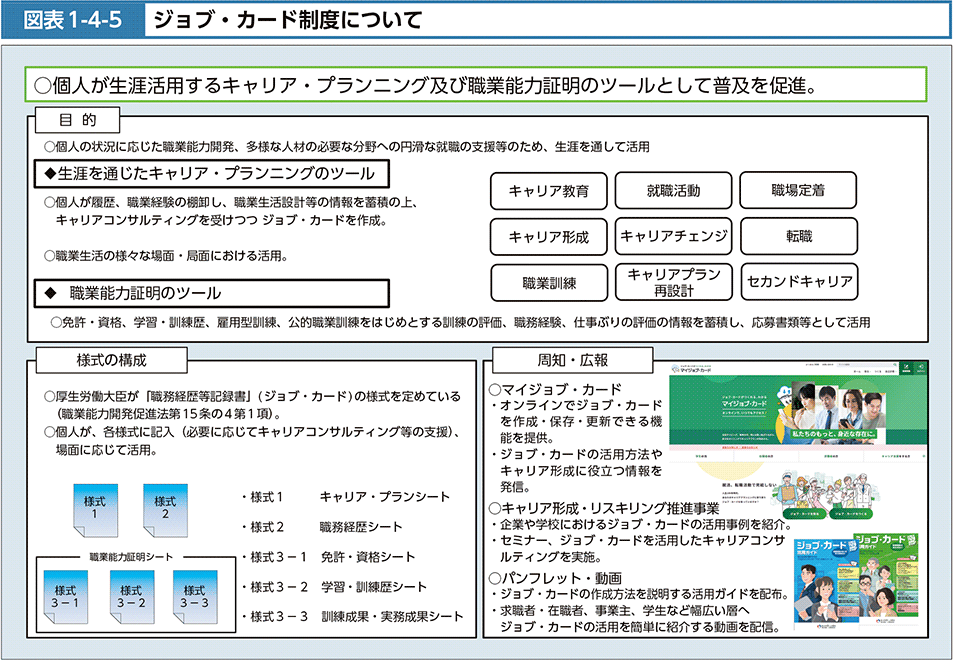The image size is (953, 660).
Task: Open the green ジョブ・カード guide pamphlet cover
Action: tap(886, 580)
